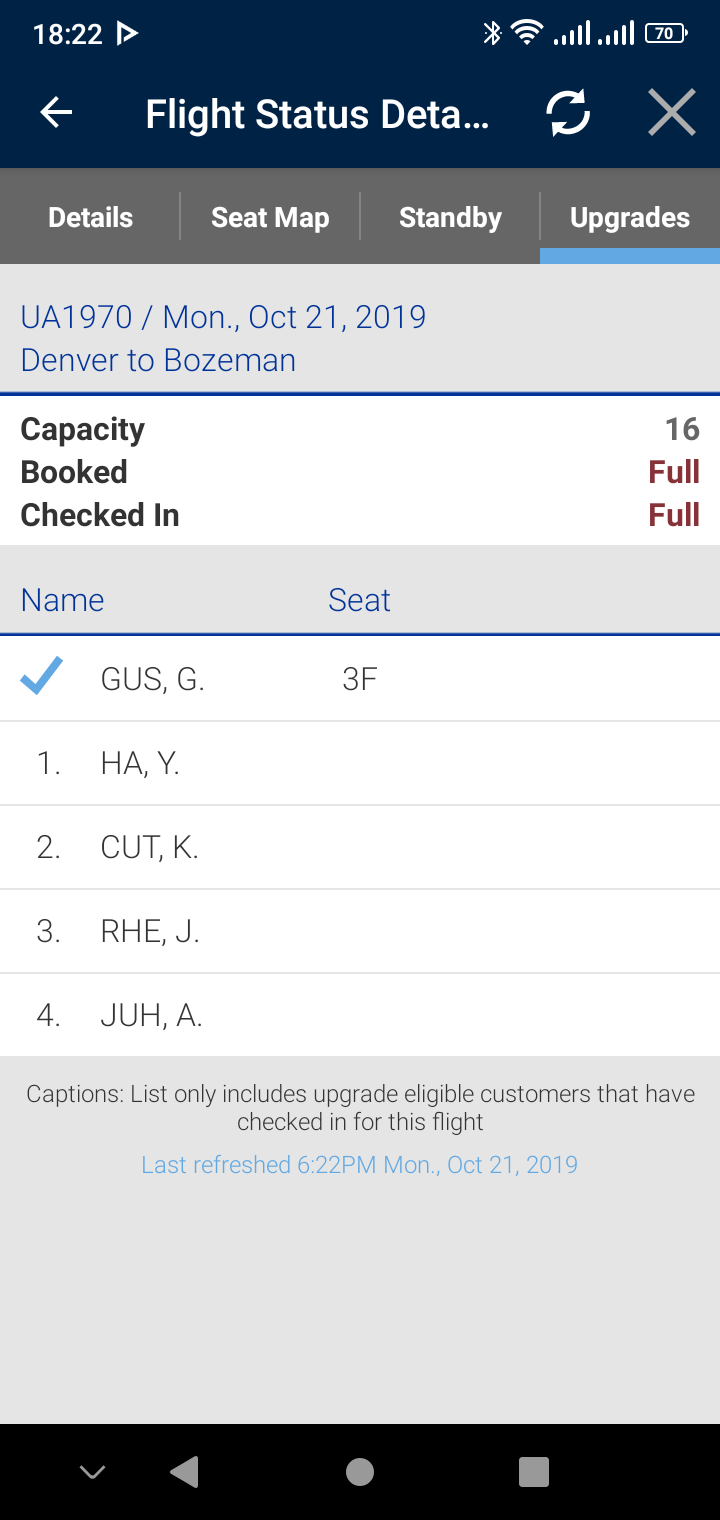Select the Standby tab
Image resolution: width=720 pixels, height=1520 pixels.
point(450,217)
